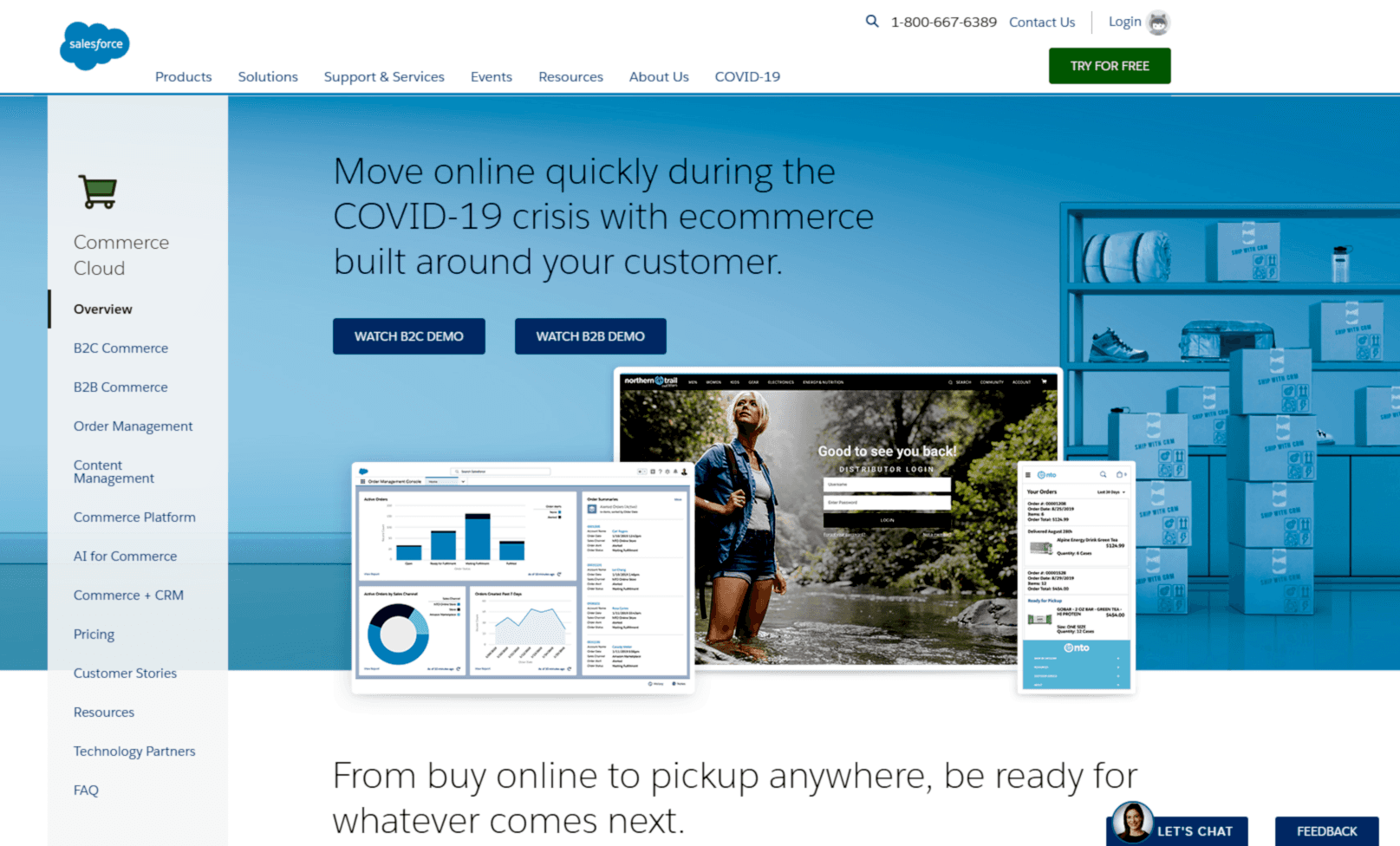1400x846 pixels.
Task: Open the Events menu
Action: point(492,76)
